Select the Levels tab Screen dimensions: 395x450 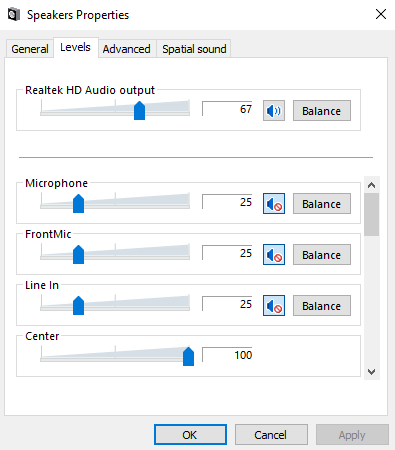(x=76, y=47)
